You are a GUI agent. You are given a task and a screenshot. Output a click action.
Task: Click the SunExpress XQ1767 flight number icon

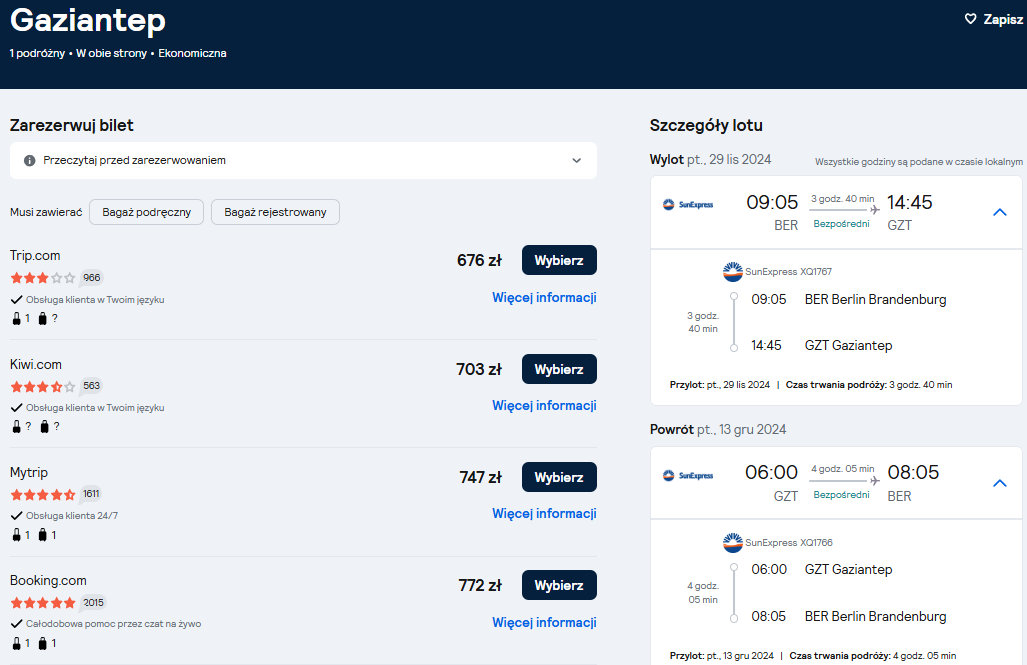click(x=732, y=271)
